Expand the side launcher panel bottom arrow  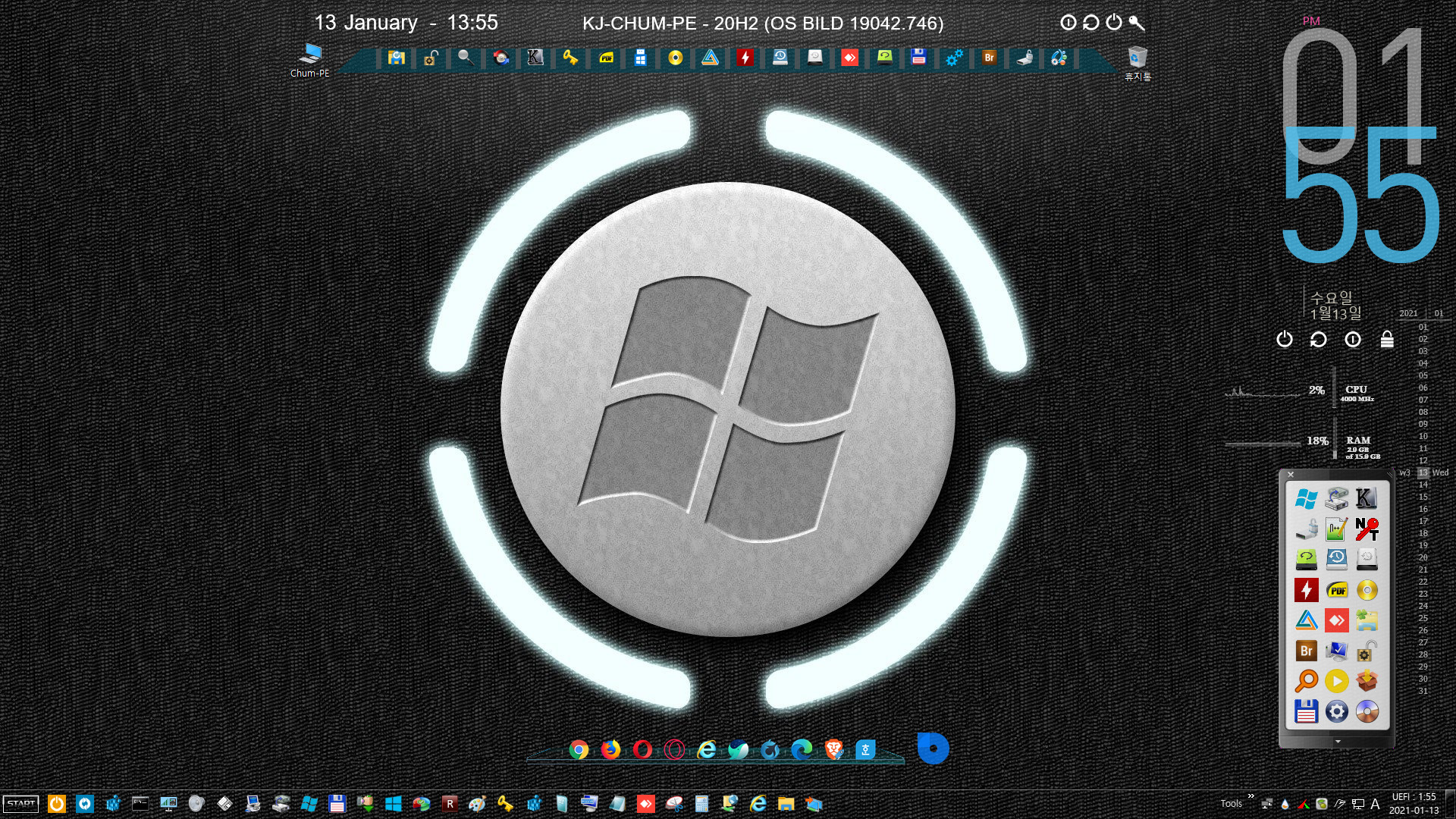pos(1338,741)
